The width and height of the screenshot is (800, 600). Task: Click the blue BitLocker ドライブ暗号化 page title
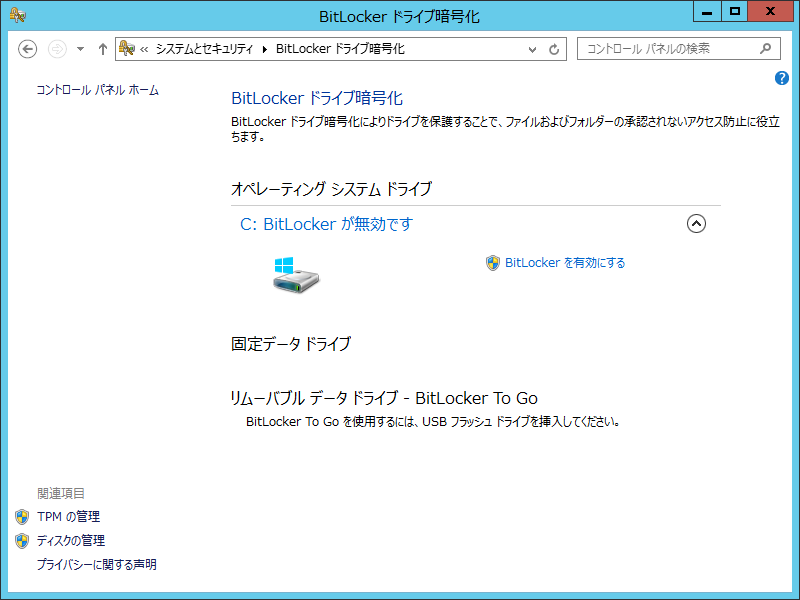[317, 98]
